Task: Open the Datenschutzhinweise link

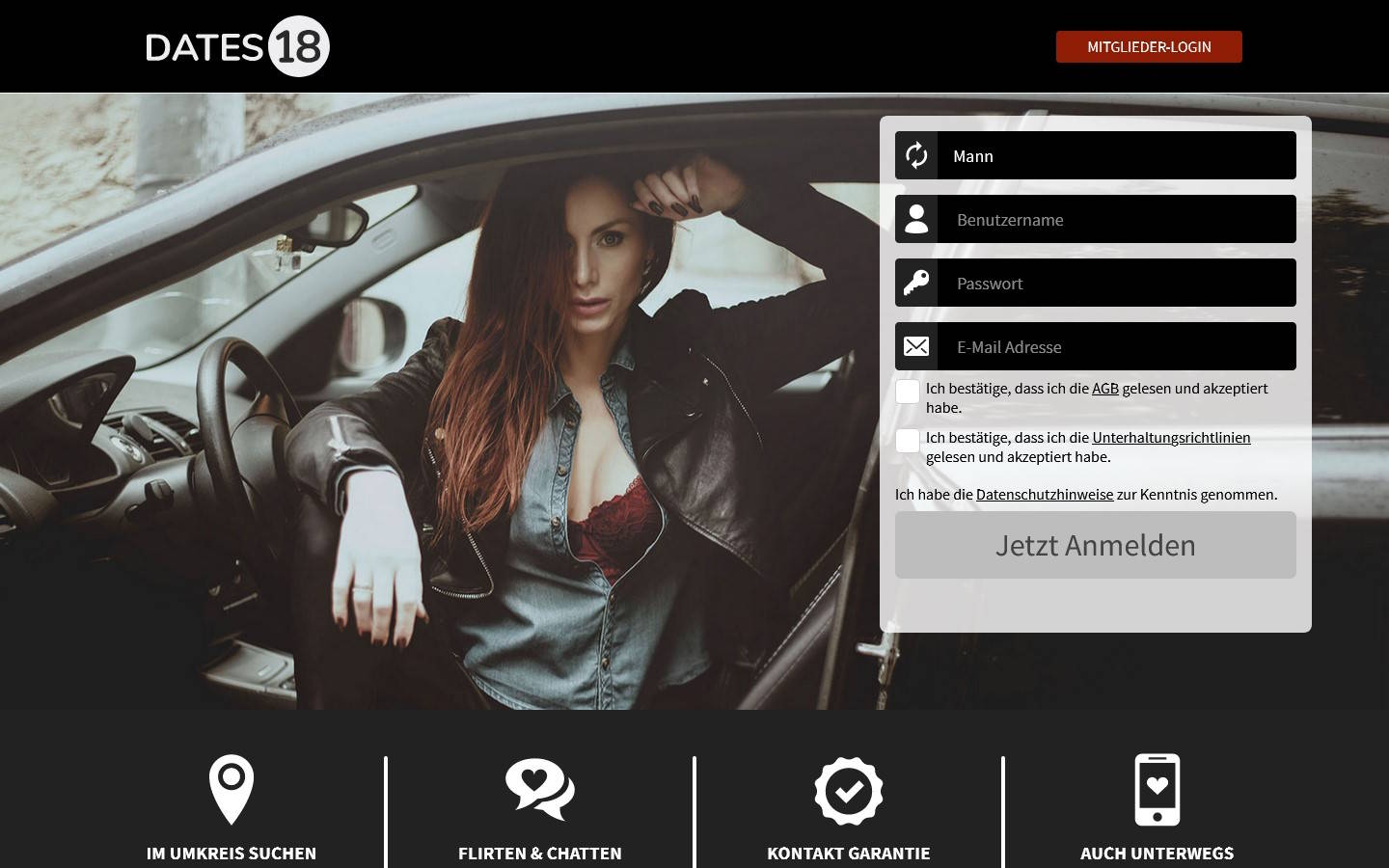Action: click(1044, 495)
